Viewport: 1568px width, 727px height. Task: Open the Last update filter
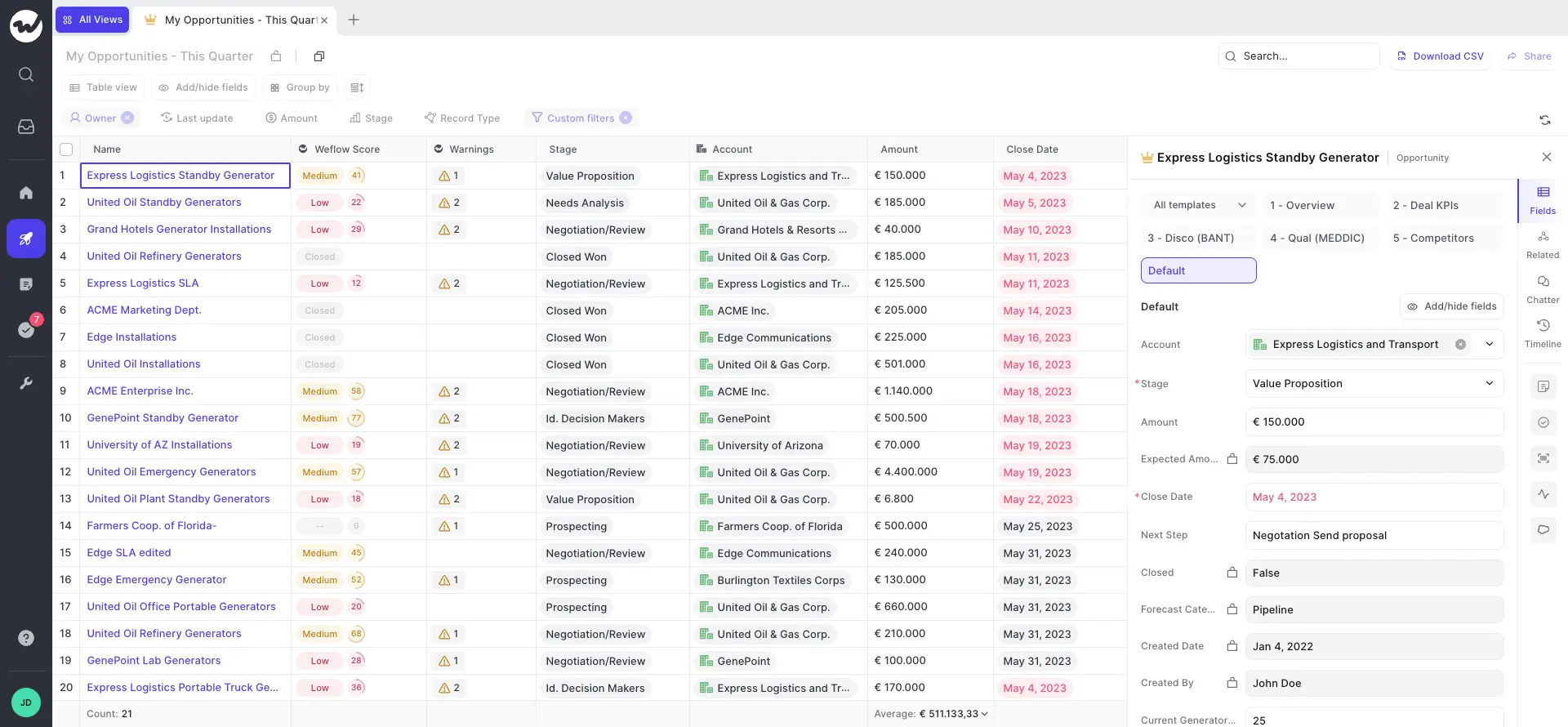197,118
